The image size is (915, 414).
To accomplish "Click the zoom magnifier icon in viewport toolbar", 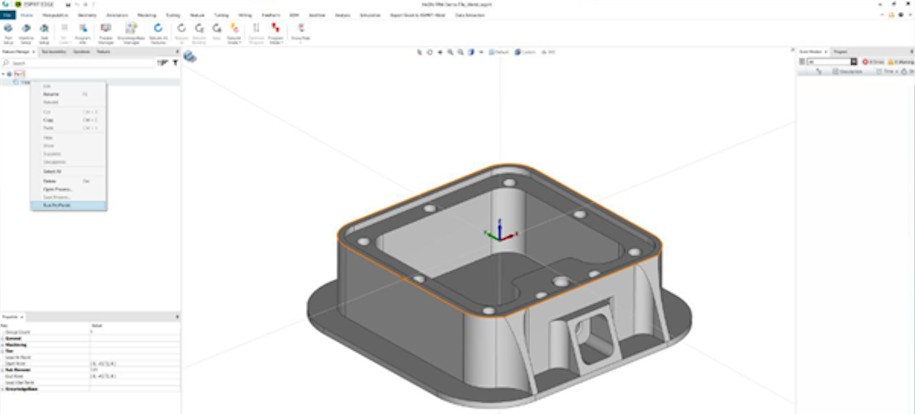I will pos(450,51).
